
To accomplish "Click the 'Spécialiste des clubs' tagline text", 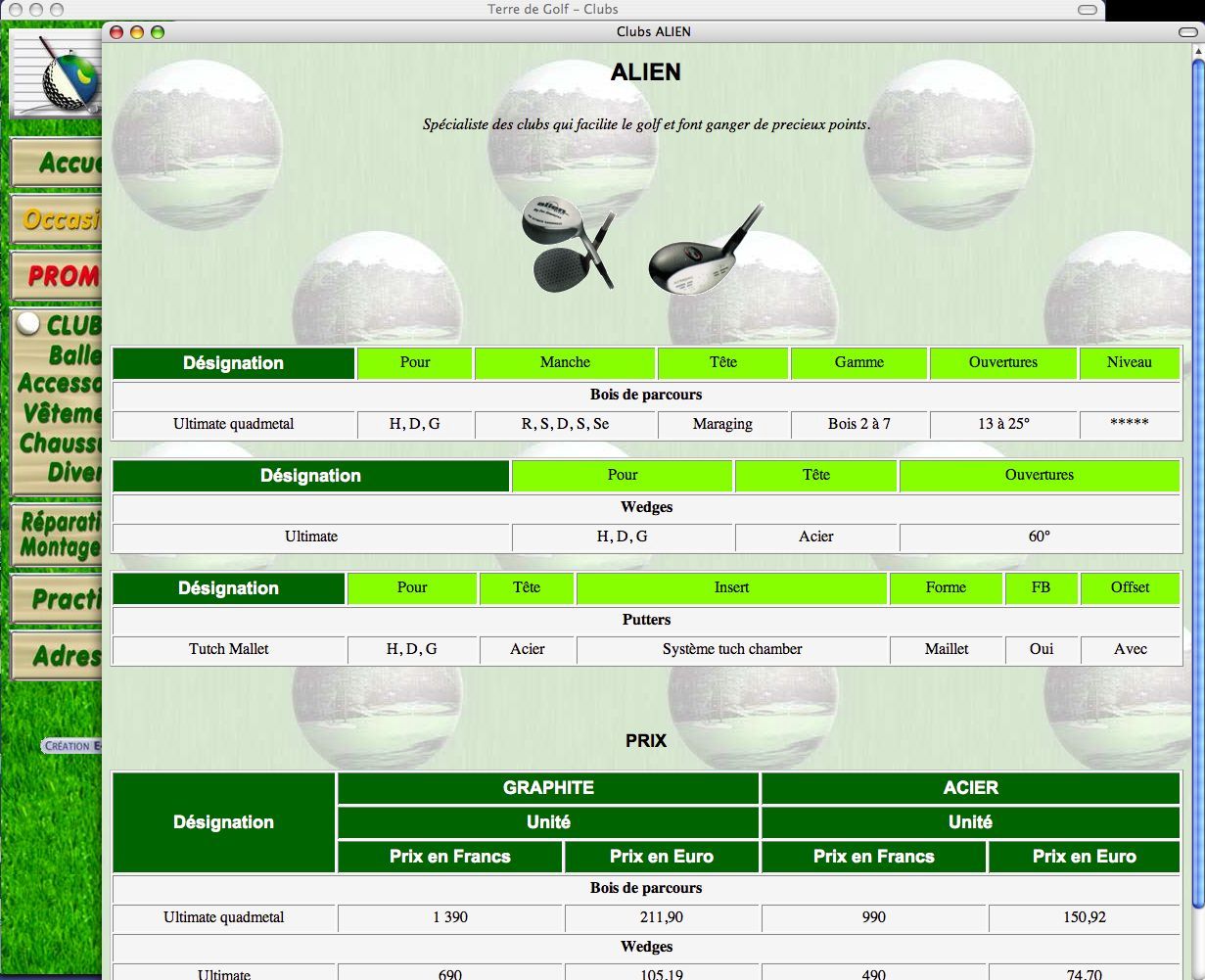I will tap(646, 125).
